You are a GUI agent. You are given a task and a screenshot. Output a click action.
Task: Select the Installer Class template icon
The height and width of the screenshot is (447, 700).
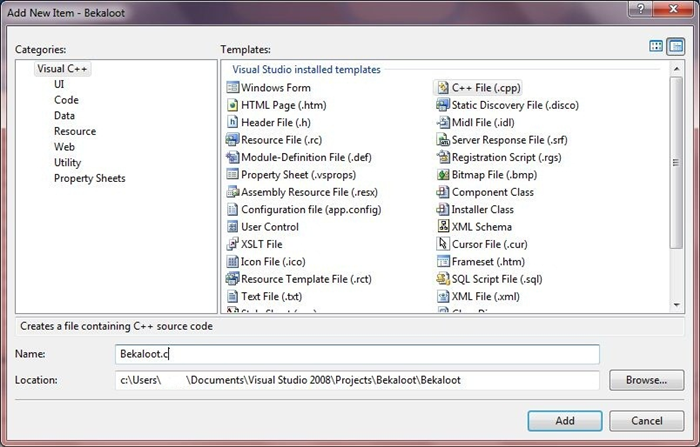pyautogui.click(x=443, y=209)
